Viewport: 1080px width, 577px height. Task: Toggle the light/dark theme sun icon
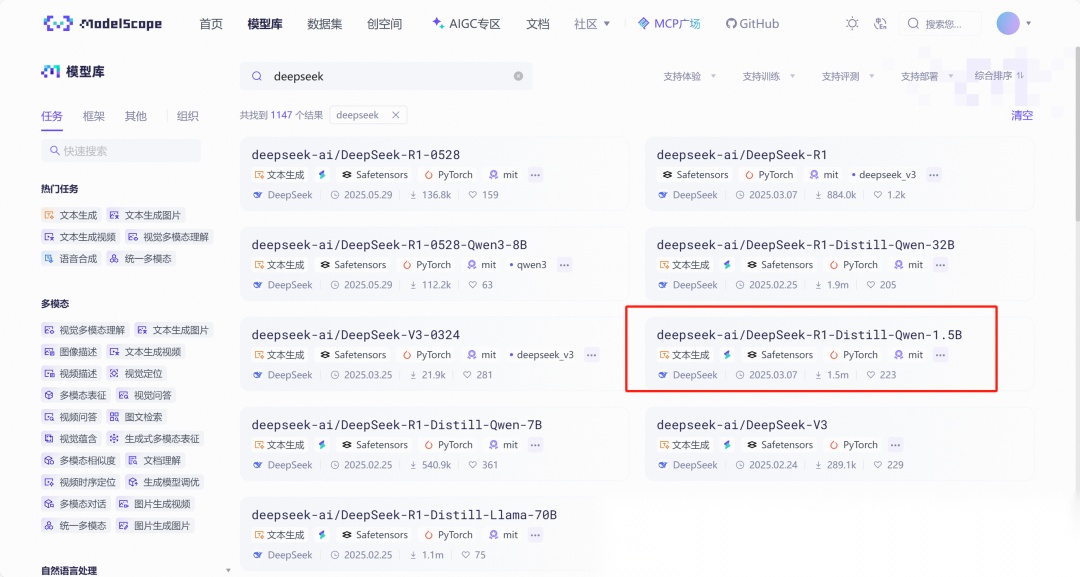point(852,23)
